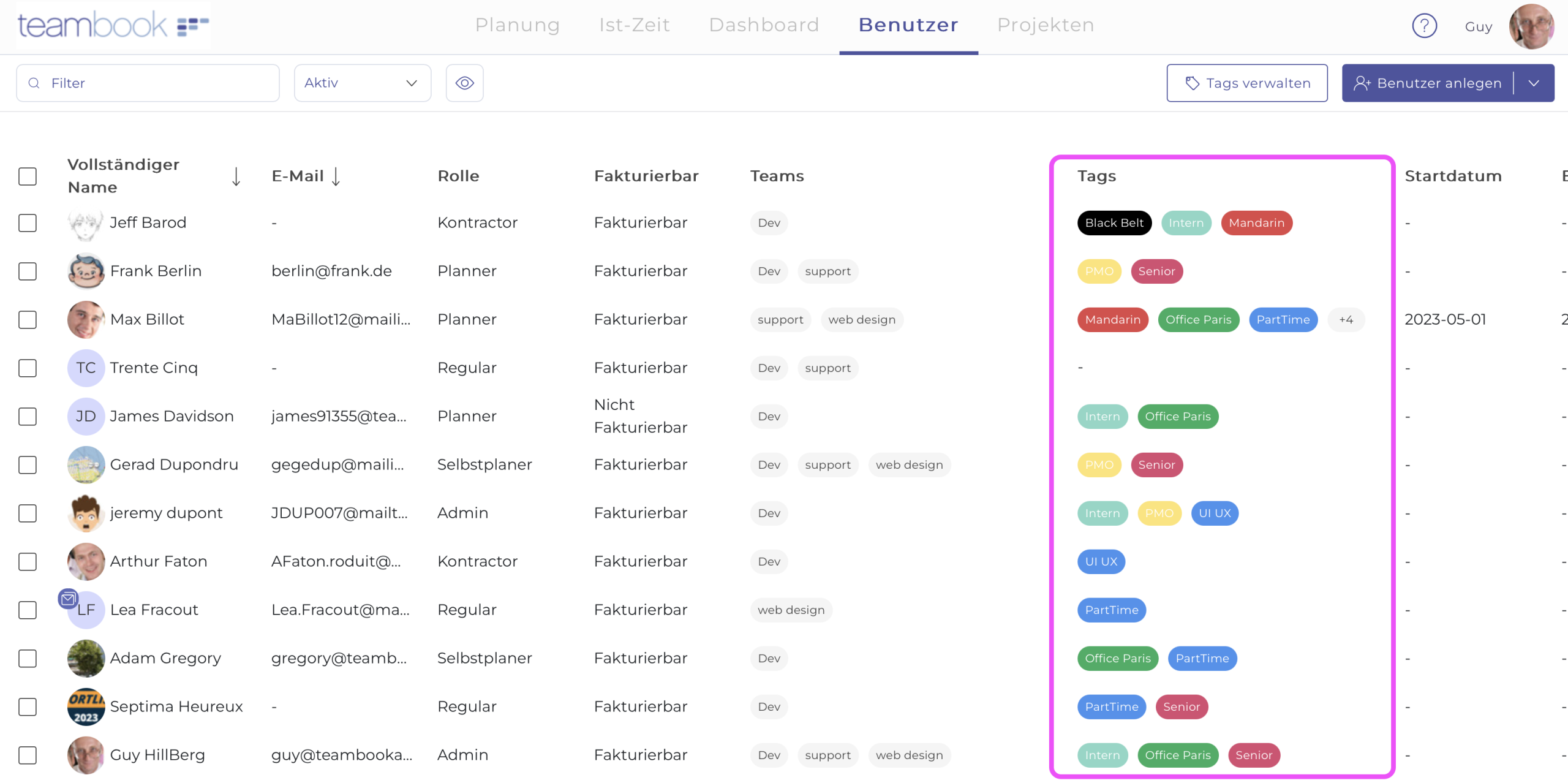Viewport: 1568px width, 780px height.
Task: Click Septima Heureux's avatar image
Action: (x=85, y=707)
